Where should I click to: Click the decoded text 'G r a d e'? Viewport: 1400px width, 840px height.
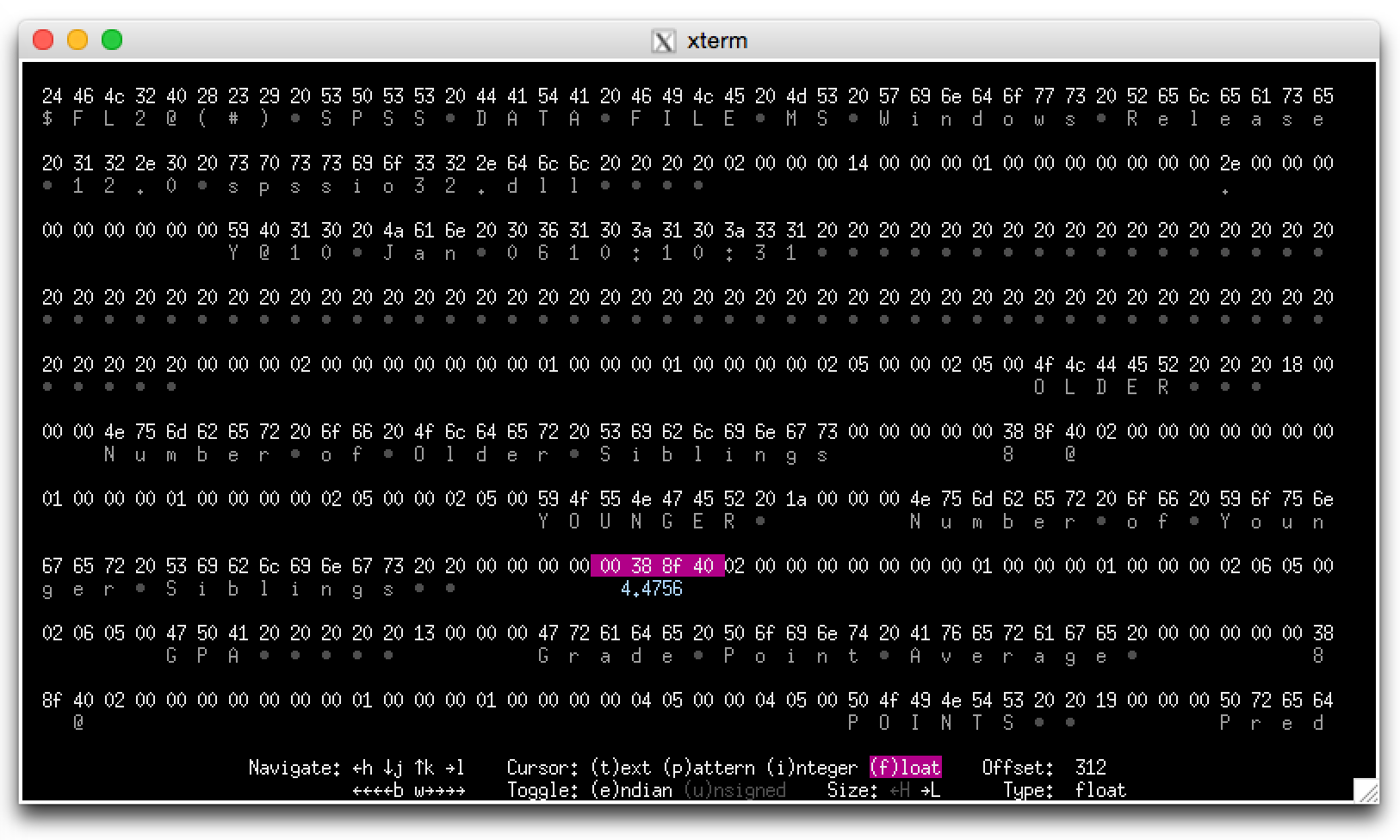pyautogui.click(x=605, y=656)
